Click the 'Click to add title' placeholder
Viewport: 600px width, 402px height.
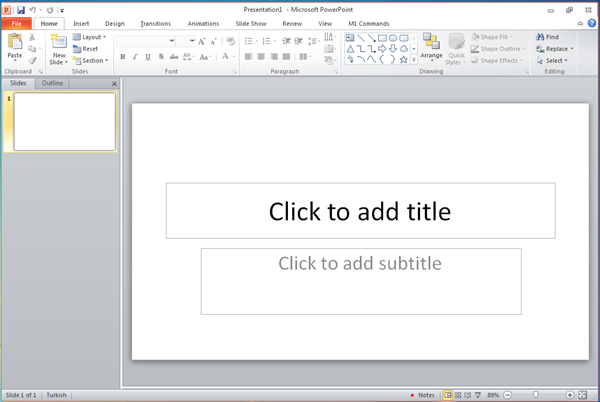tap(360, 211)
